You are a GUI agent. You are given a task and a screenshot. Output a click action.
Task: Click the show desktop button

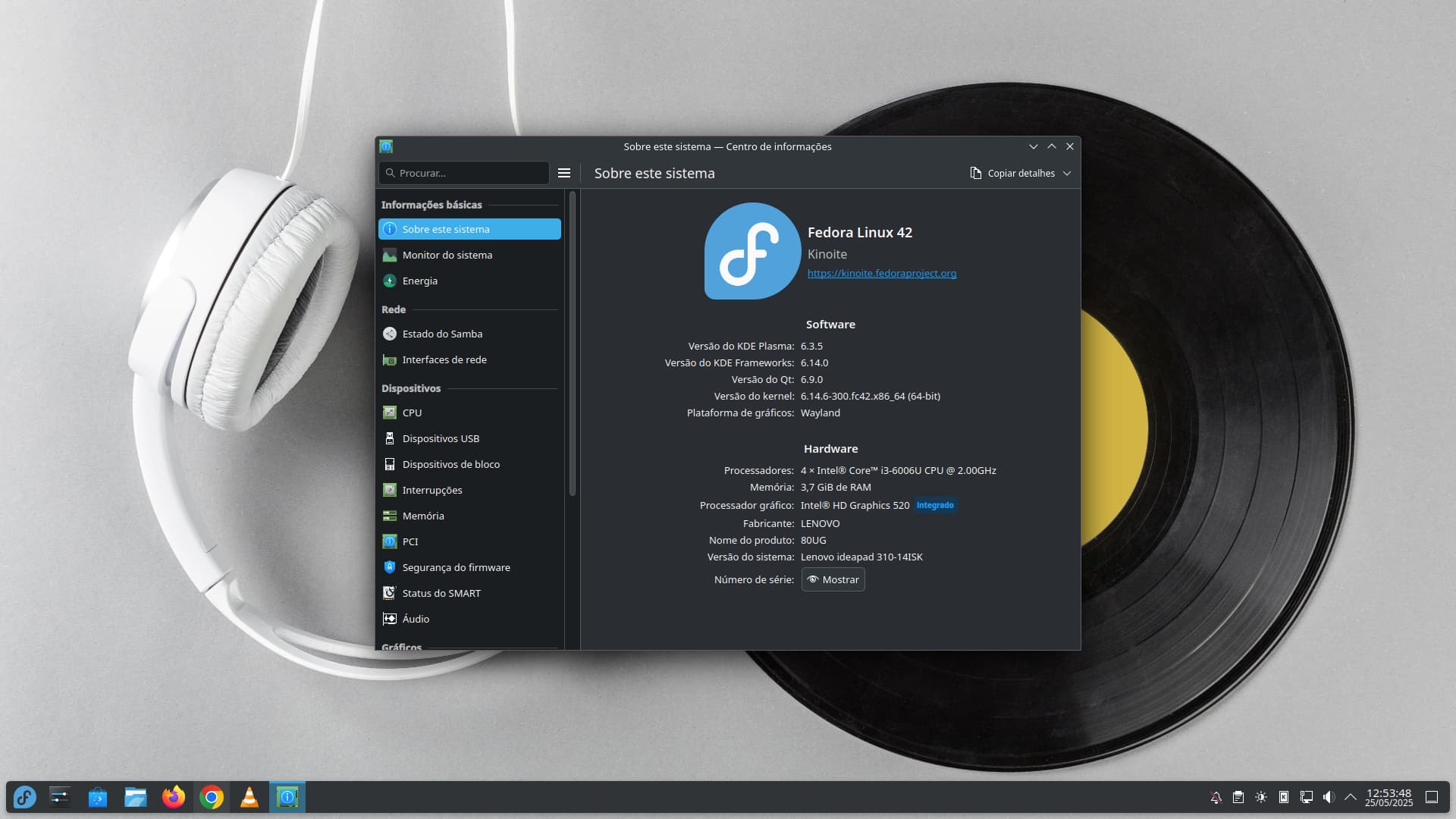click(x=1432, y=797)
